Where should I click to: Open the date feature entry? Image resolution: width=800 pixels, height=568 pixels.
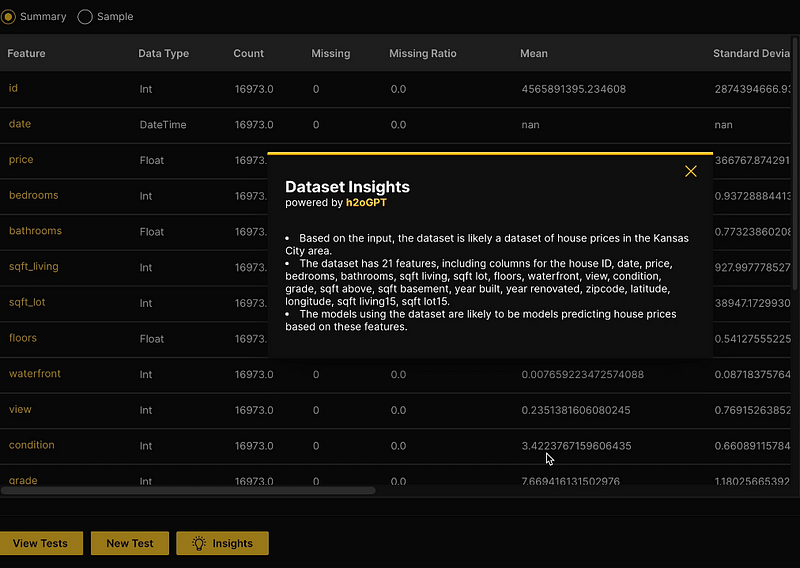pyautogui.click(x=20, y=124)
